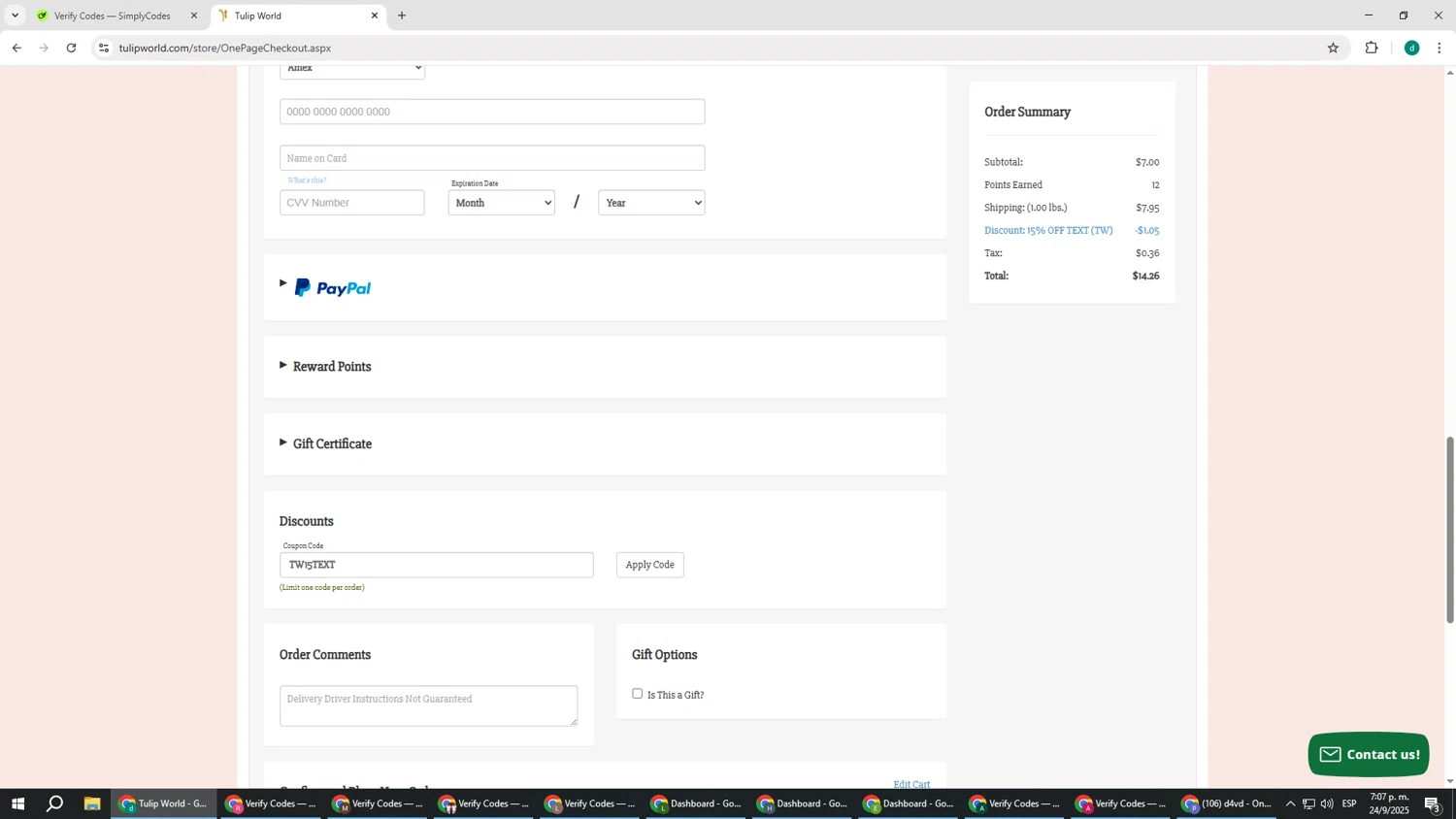Screen dimensions: 1456x819
Task: Open the Contact us! chat button
Action: pyautogui.click(x=1369, y=755)
